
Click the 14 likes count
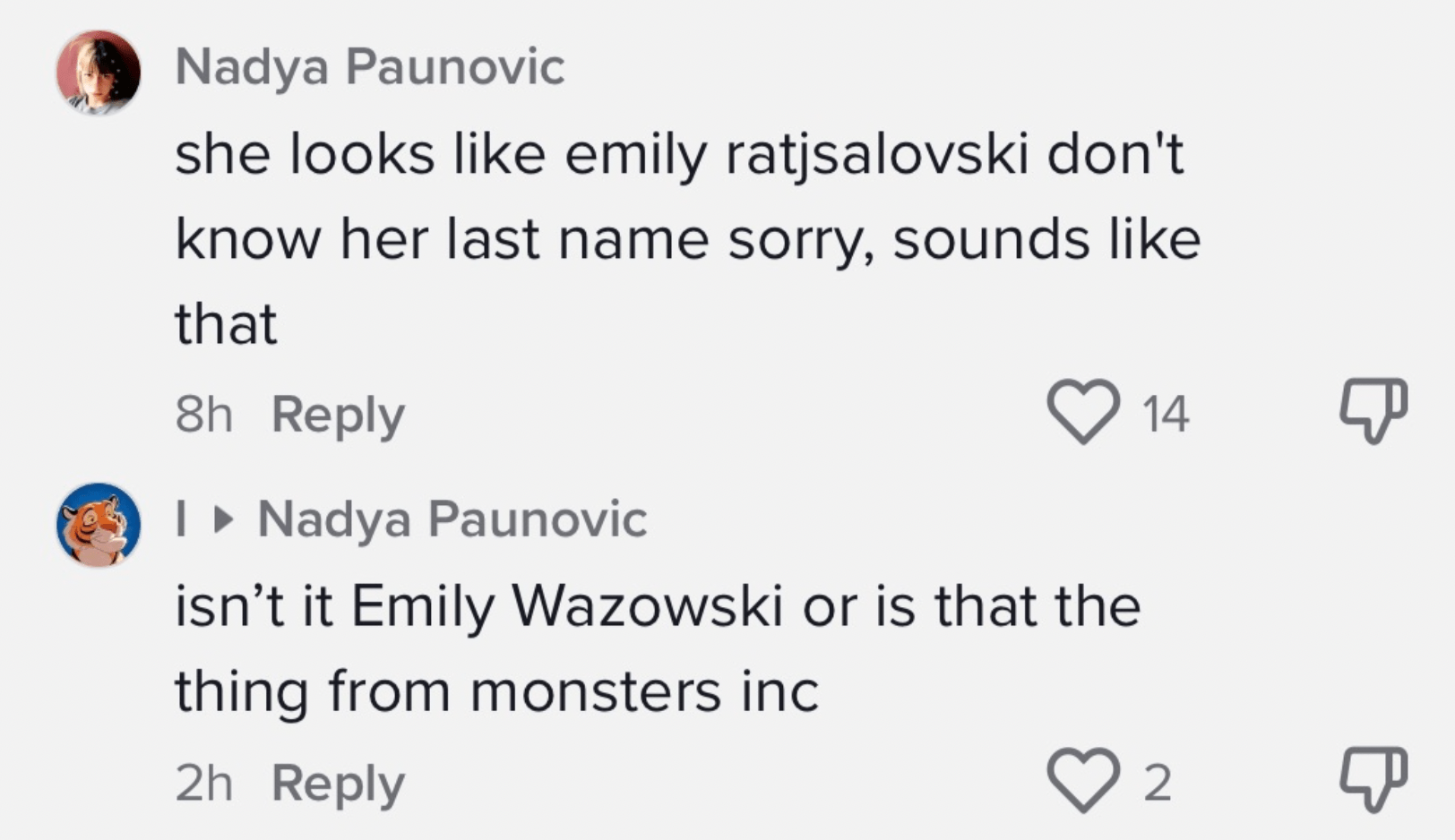[1166, 414]
